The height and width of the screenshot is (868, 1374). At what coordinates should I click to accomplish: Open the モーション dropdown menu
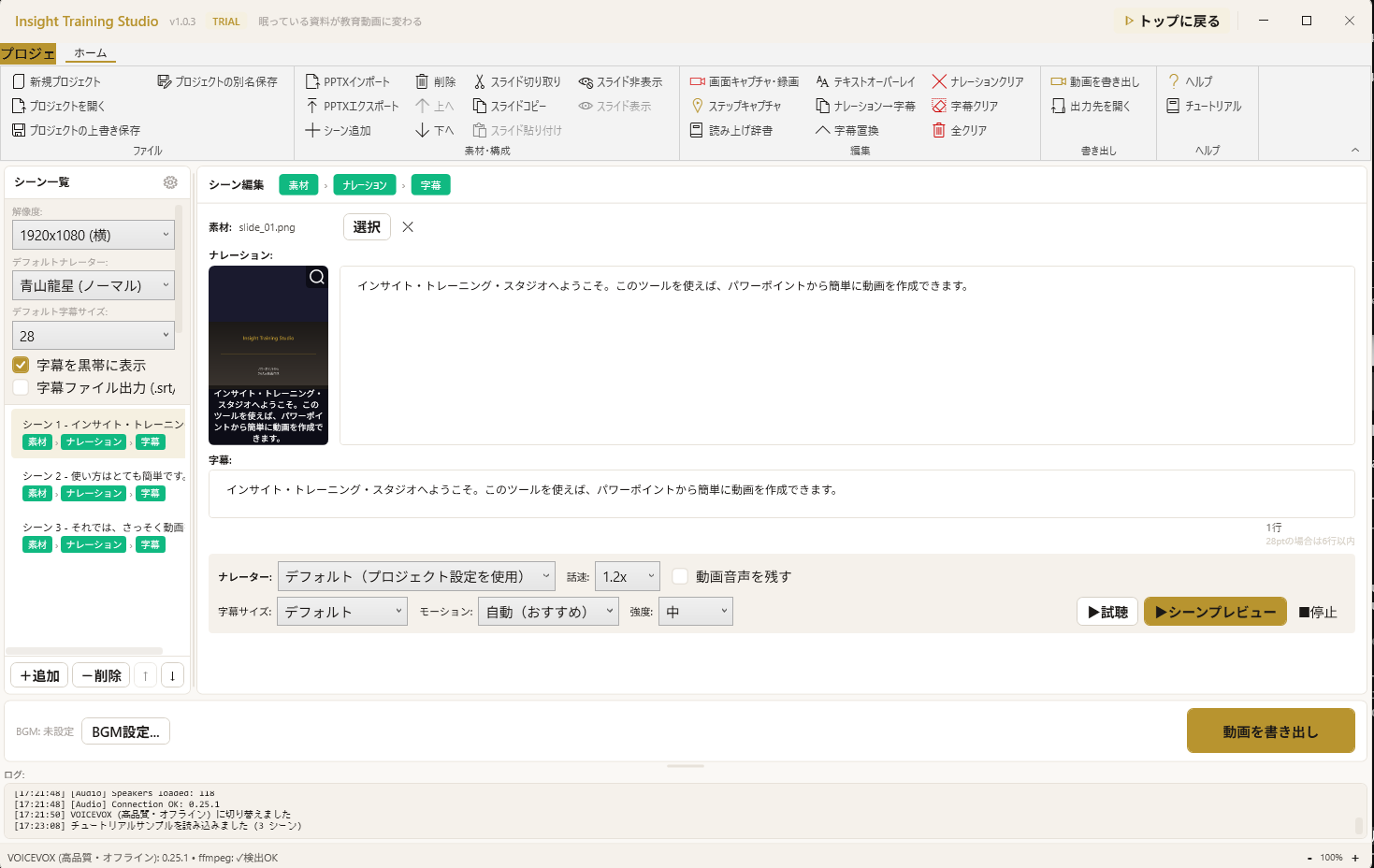click(x=548, y=610)
